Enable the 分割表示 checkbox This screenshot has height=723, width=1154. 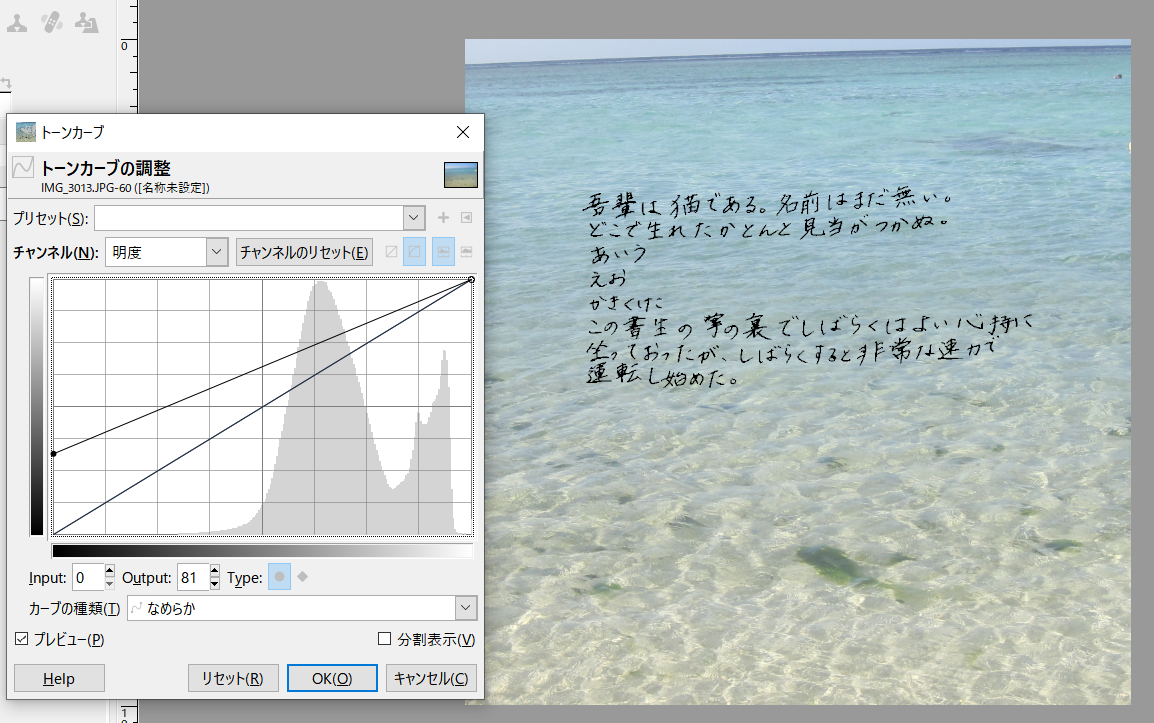(x=384, y=638)
